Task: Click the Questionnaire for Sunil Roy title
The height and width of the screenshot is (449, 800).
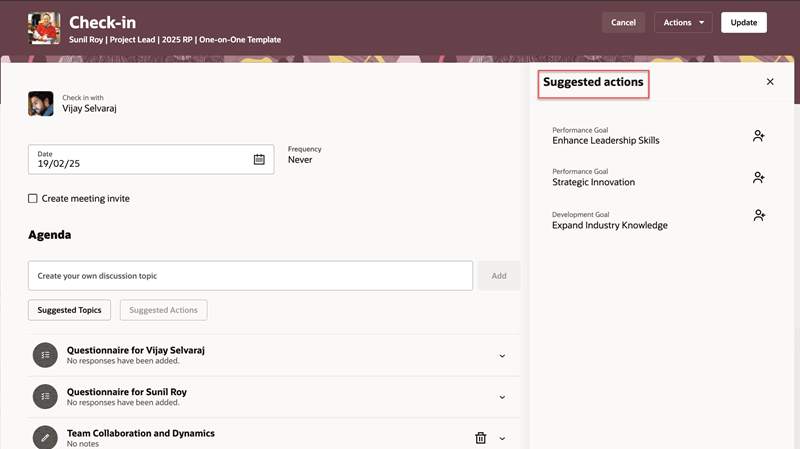Action: 127,392
